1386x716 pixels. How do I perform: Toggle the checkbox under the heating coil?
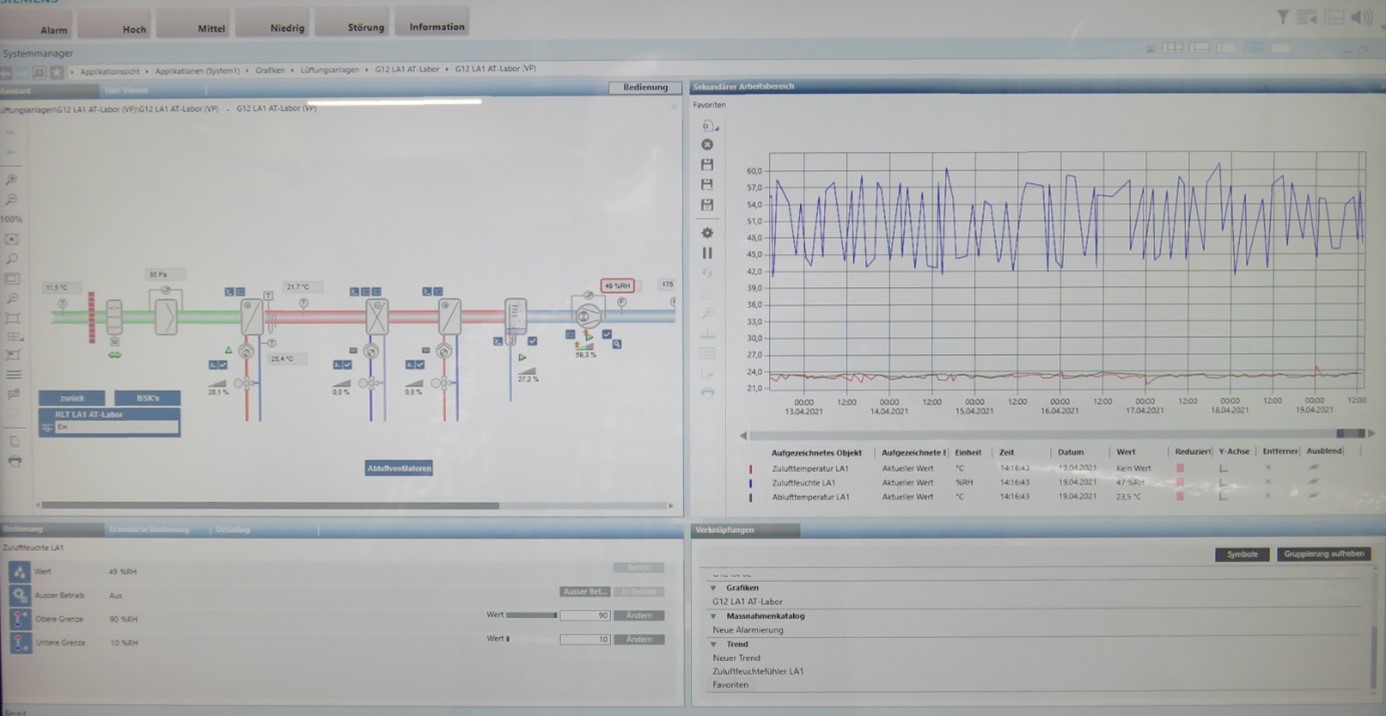[x=225, y=365]
